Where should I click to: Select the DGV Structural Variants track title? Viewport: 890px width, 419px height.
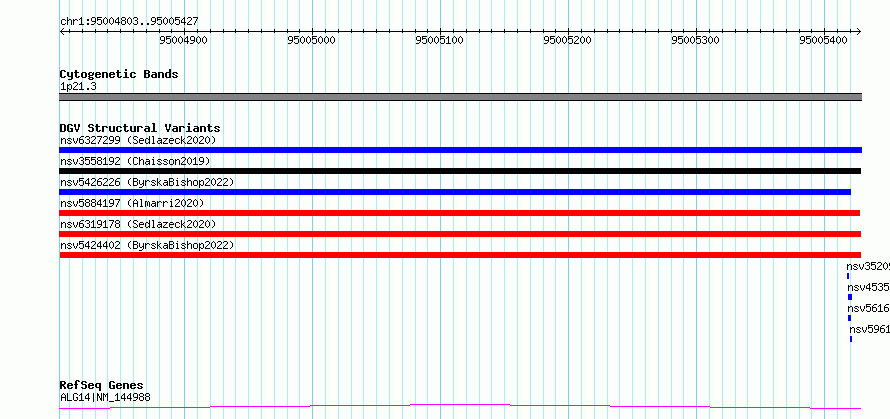(x=140, y=128)
